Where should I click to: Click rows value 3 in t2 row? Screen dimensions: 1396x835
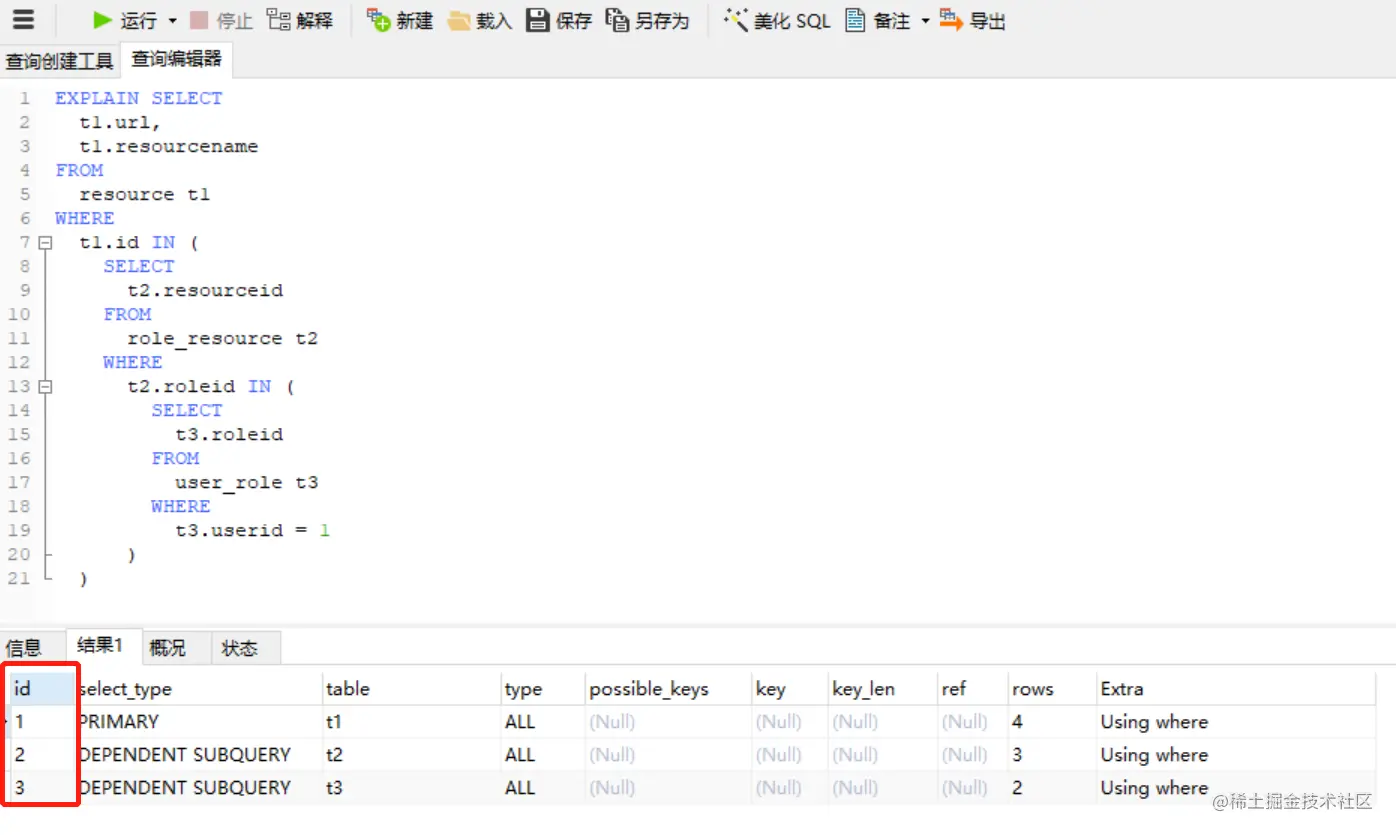point(1052,755)
